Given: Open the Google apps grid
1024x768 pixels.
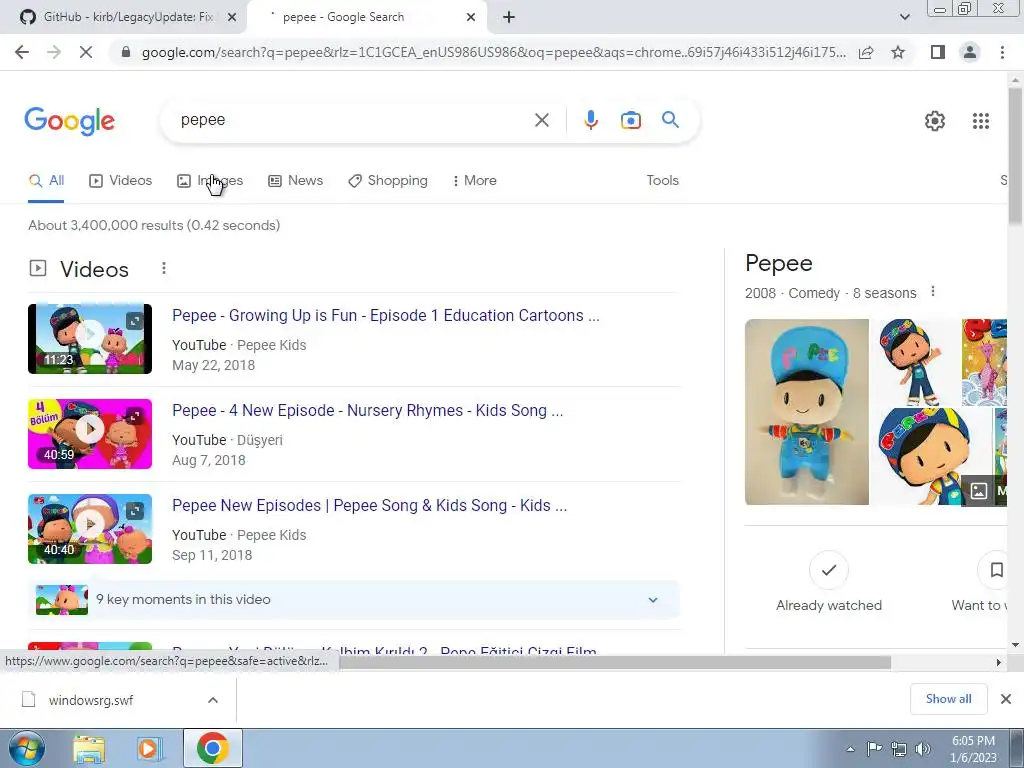Looking at the screenshot, I should pos(980,121).
